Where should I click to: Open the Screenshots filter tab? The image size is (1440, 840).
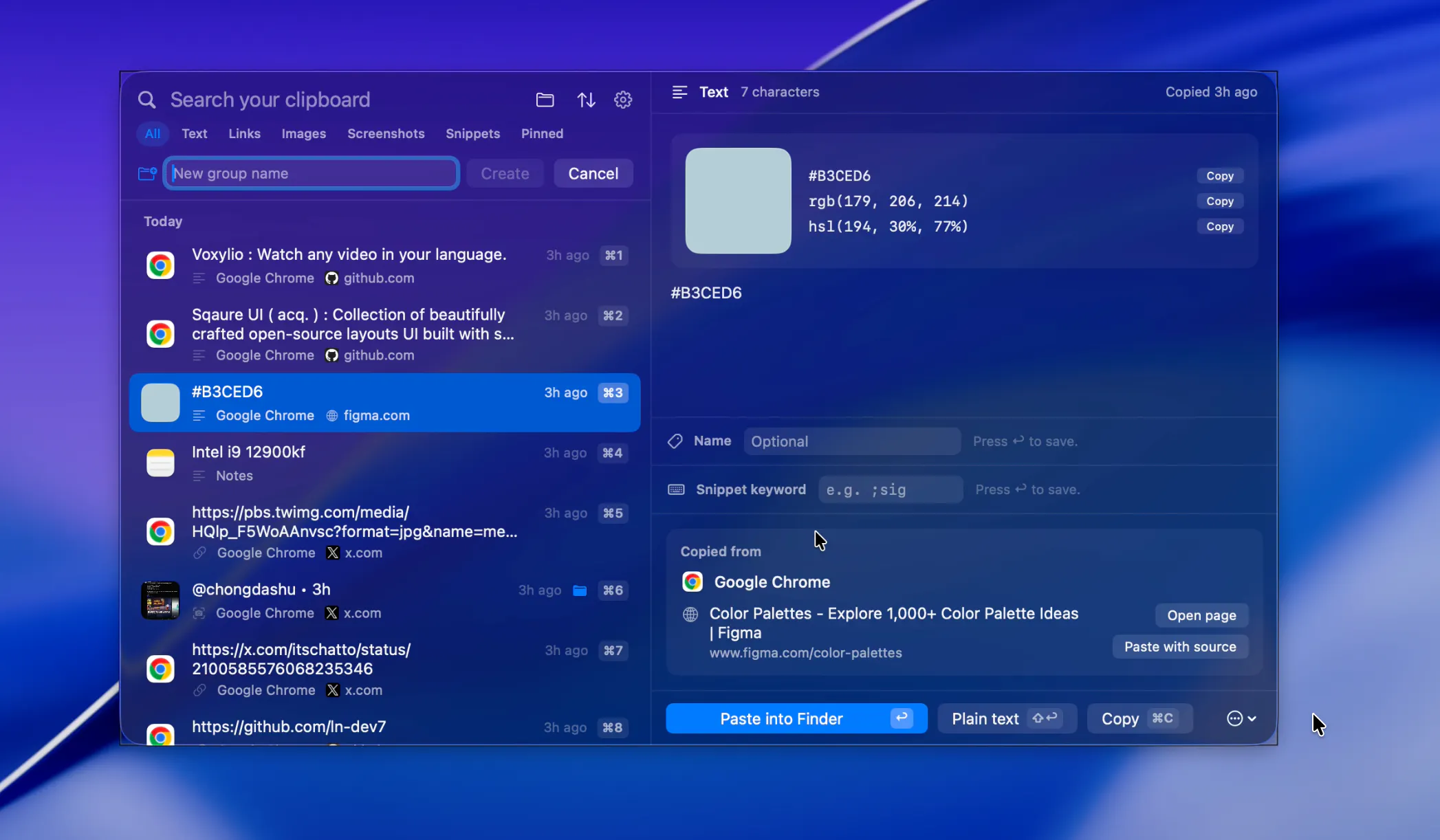[386, 133]
